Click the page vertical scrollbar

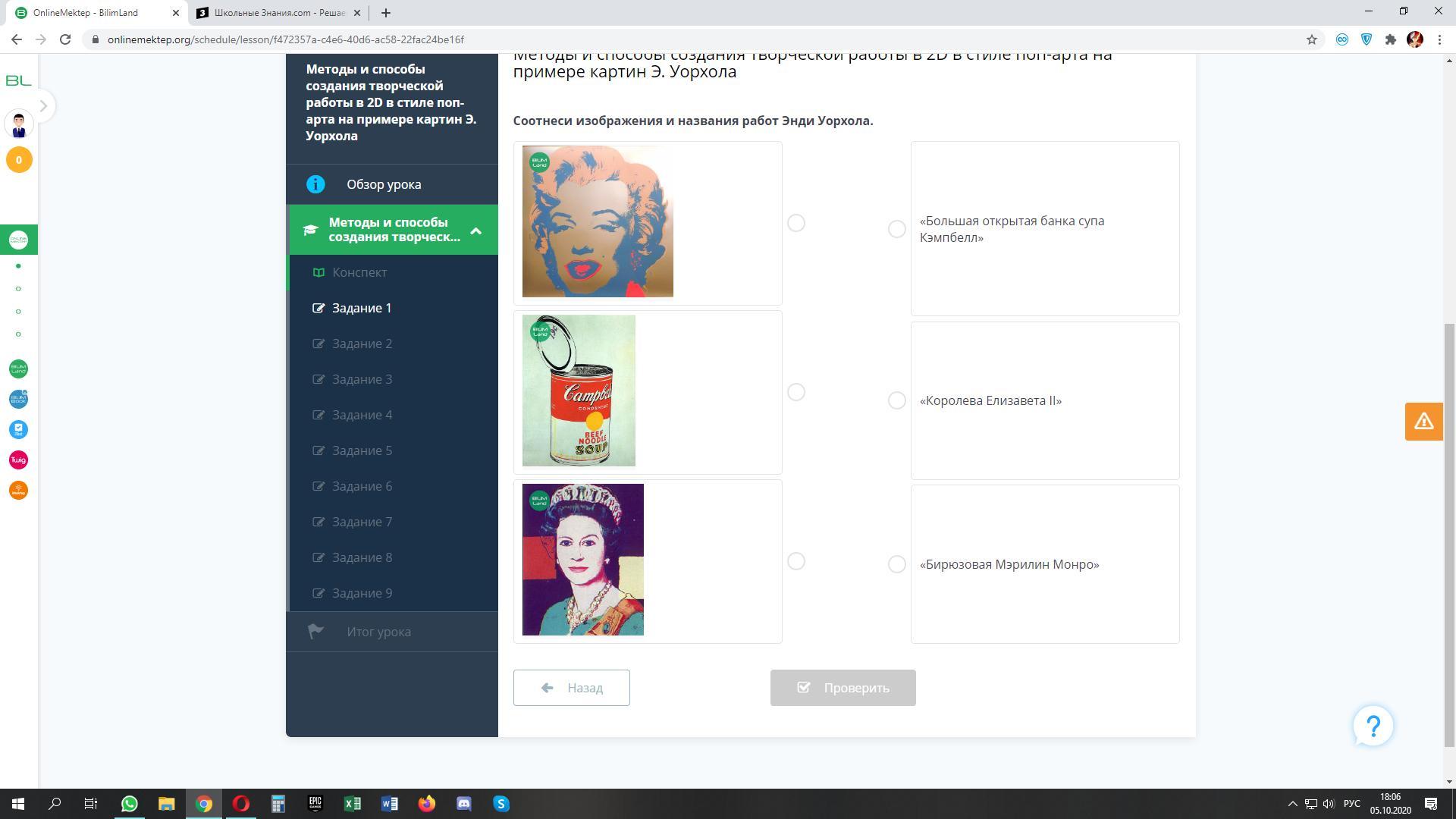point(1449,535)
